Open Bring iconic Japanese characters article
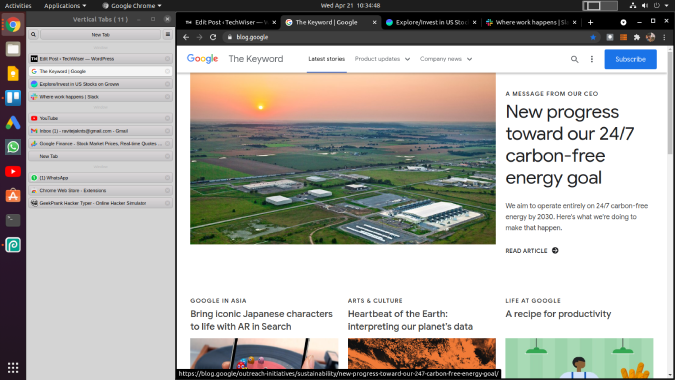 click(x=261, y=320)
